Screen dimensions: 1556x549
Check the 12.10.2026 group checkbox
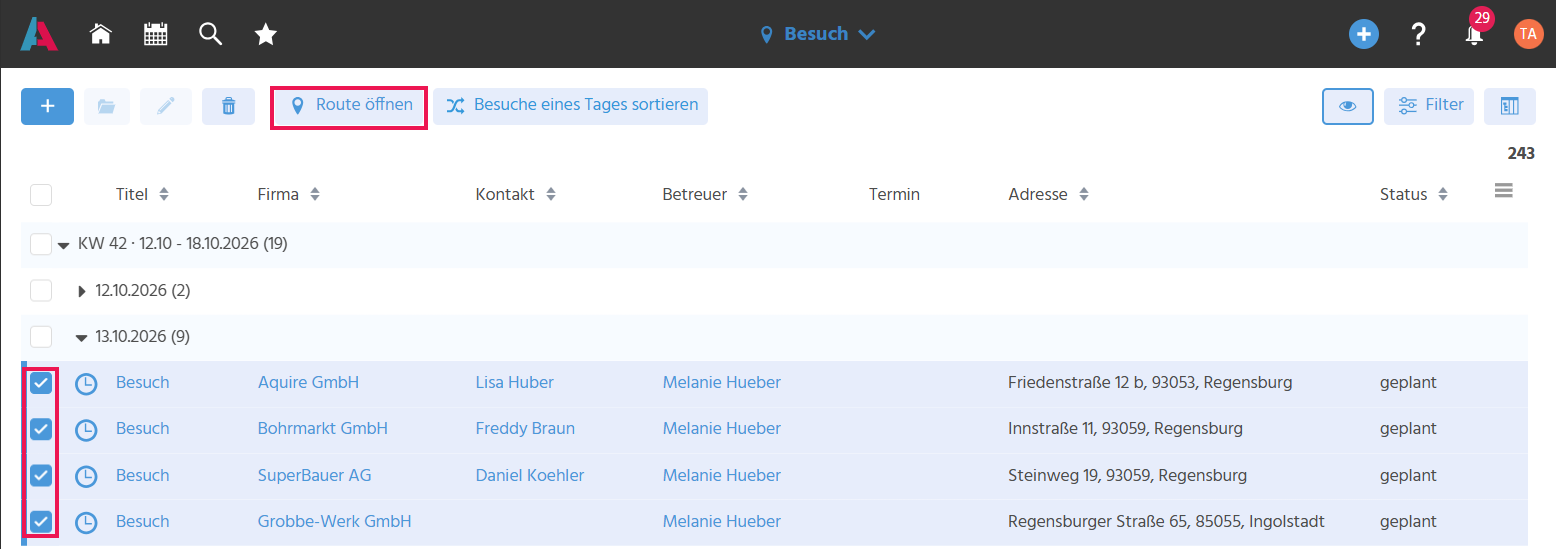41,290
